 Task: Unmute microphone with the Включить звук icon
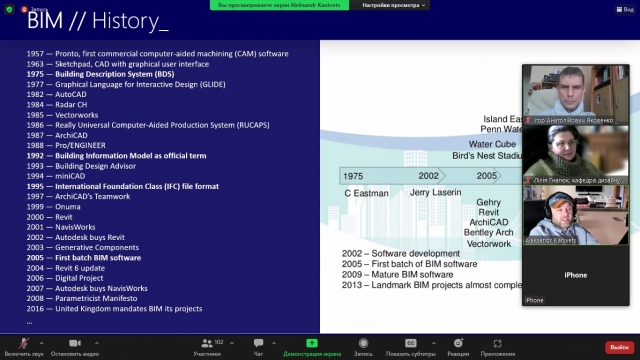coord(24,343)
